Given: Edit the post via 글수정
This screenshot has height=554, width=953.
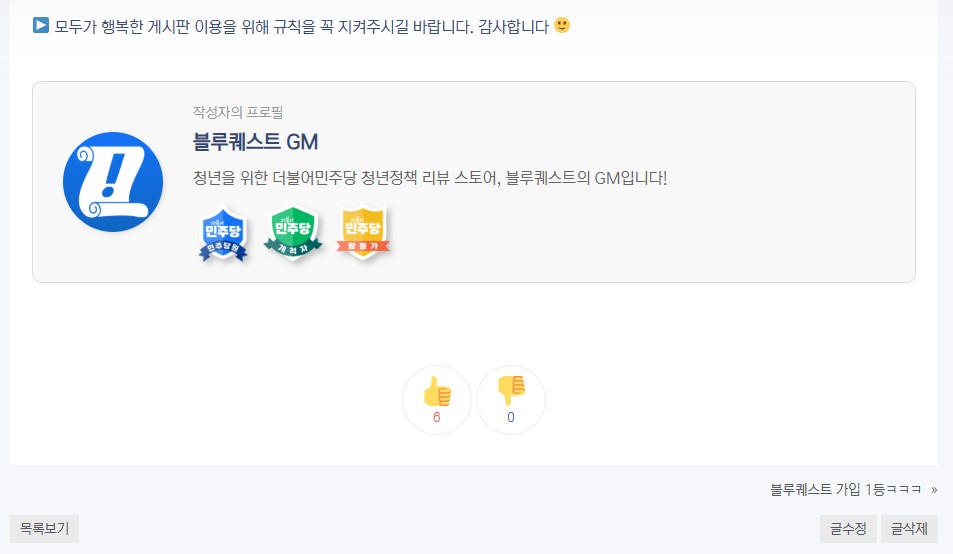Looking at the screenshot, I should pos(848,528).
